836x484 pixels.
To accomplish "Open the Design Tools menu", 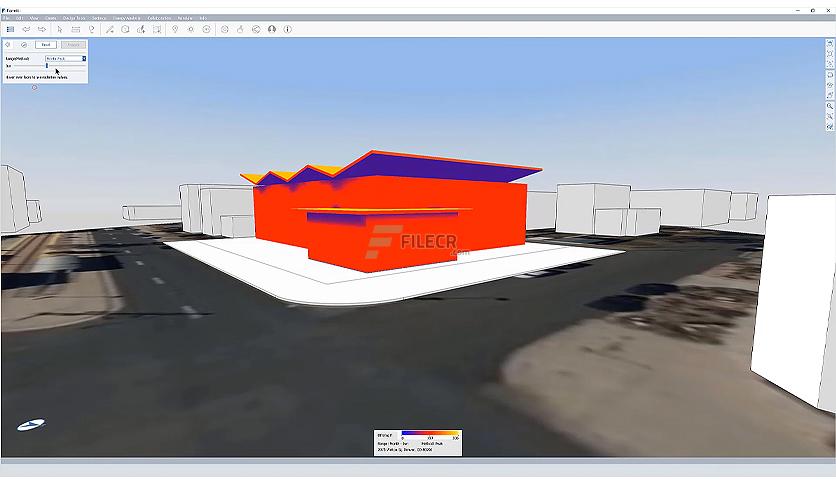I will point(75,18).
